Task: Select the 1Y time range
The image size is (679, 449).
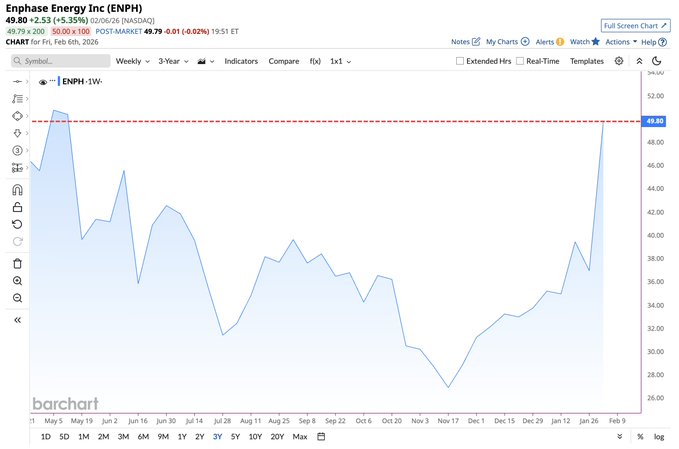Action: click(182, 436)
